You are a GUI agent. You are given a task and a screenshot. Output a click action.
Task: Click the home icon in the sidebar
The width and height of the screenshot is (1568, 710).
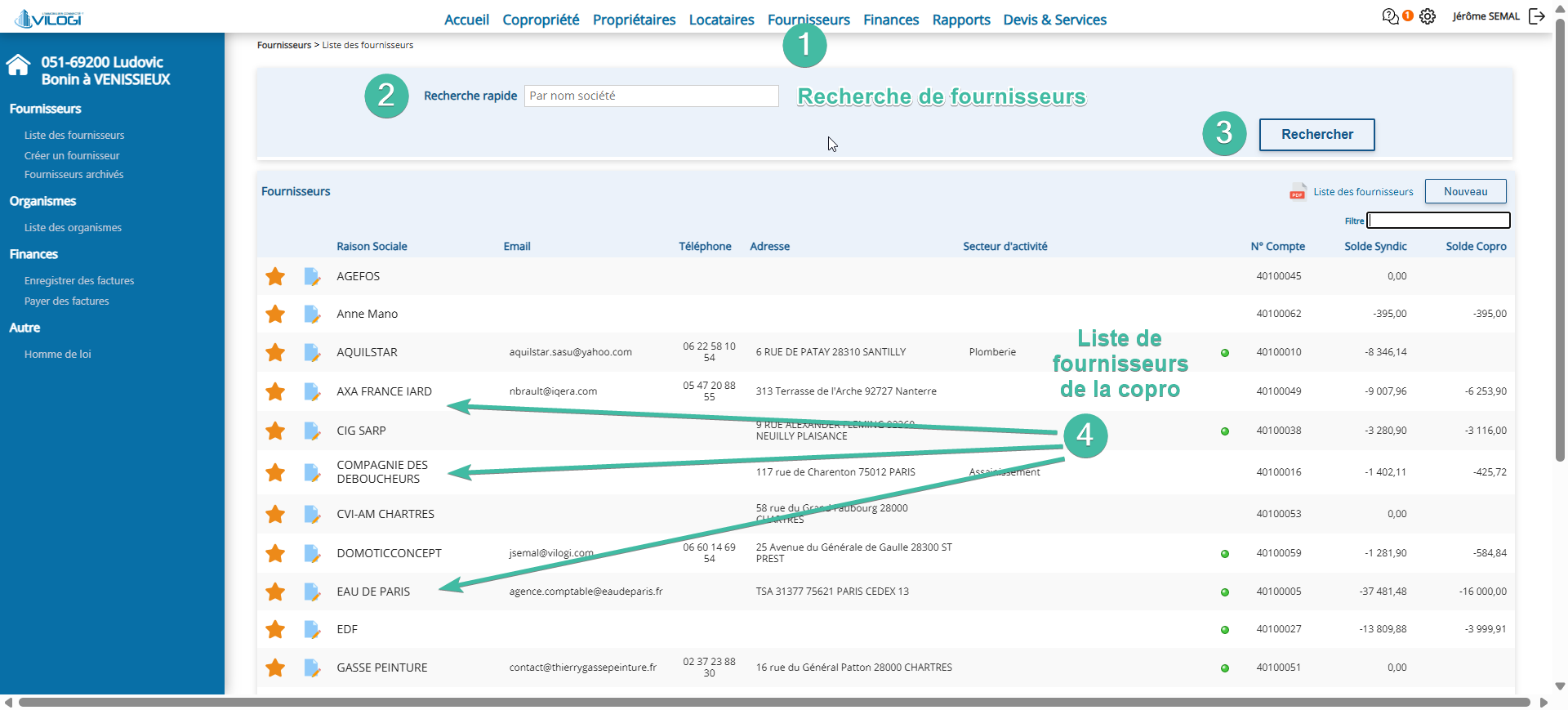pos(18,65)
